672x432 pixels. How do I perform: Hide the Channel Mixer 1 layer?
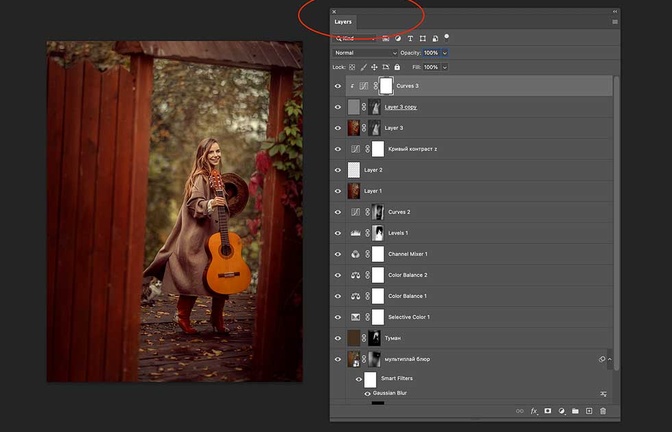click(x=338, y=254)
